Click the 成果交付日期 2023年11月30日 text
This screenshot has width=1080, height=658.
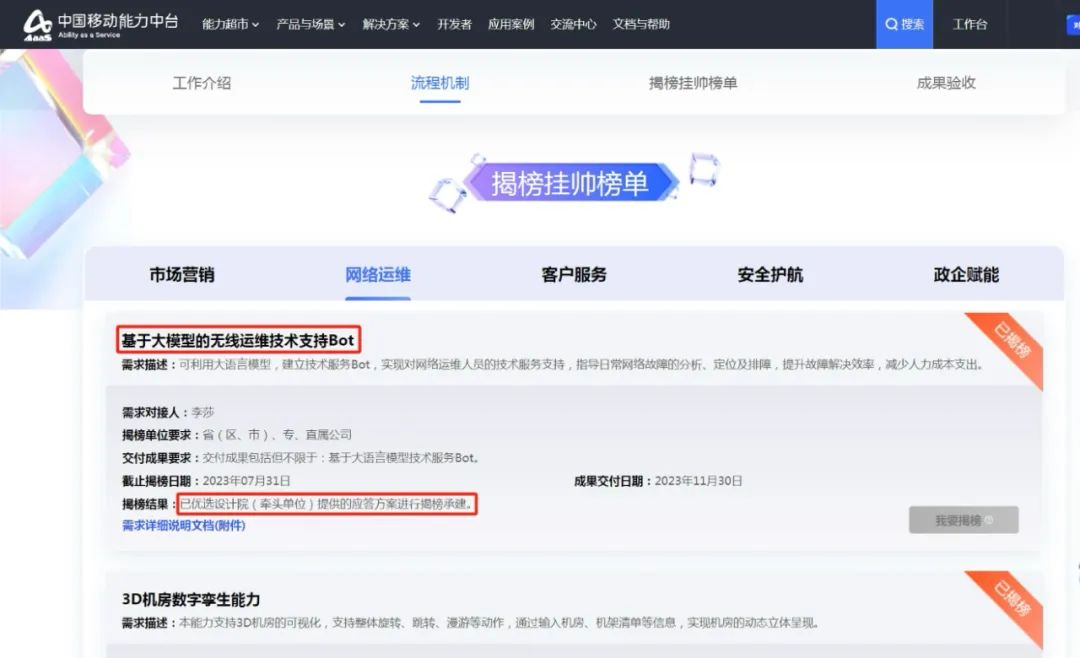[x=658, y=480]
